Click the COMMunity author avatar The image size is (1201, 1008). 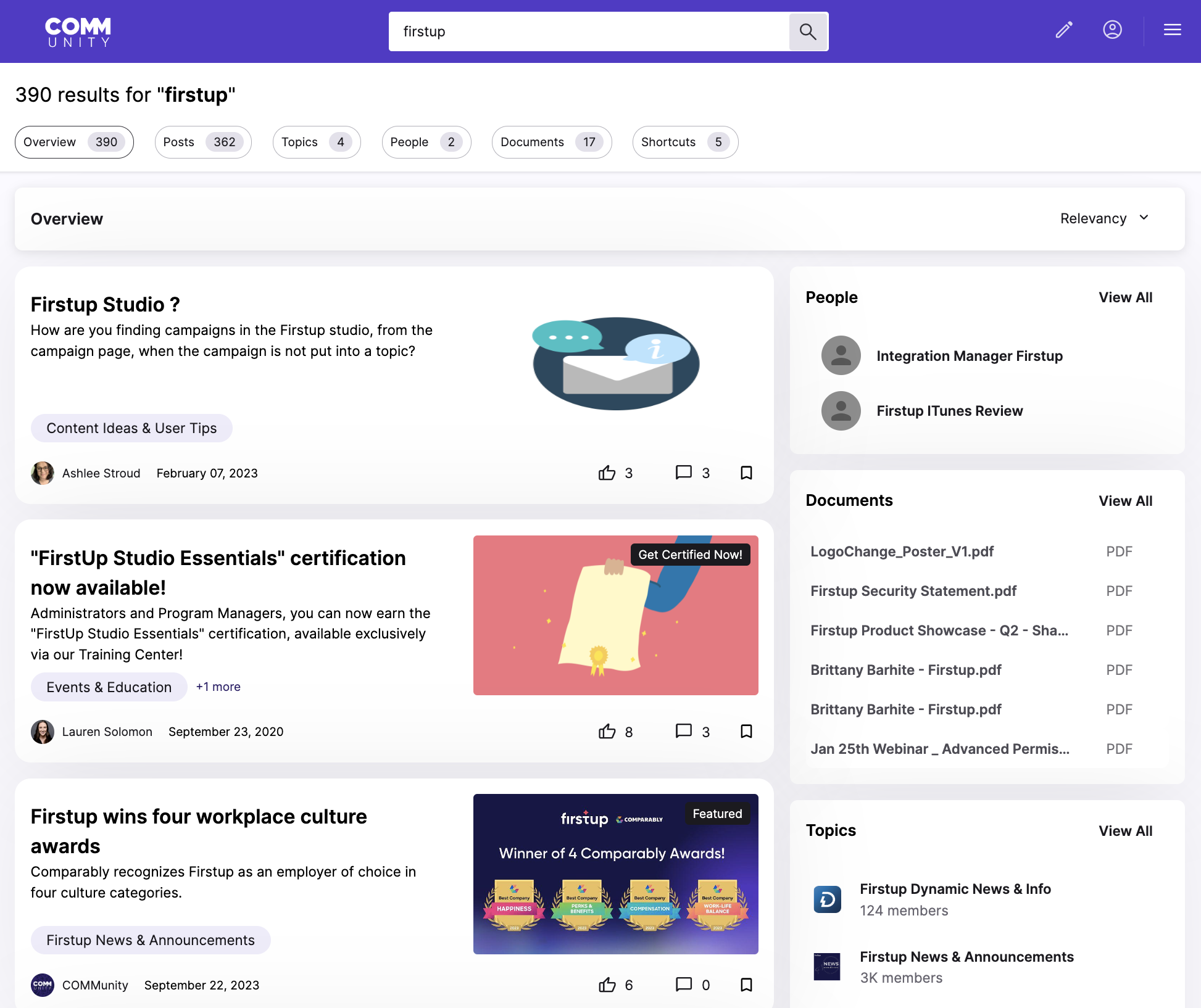[43, 985]
